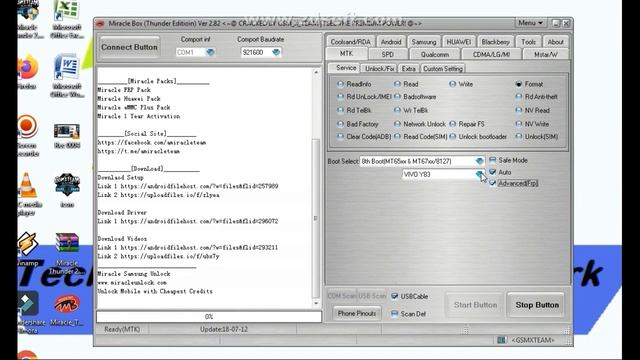Open the Comport inf COM1 dropdown
Viewport: 640px width, 360px height.
point(210,52)
